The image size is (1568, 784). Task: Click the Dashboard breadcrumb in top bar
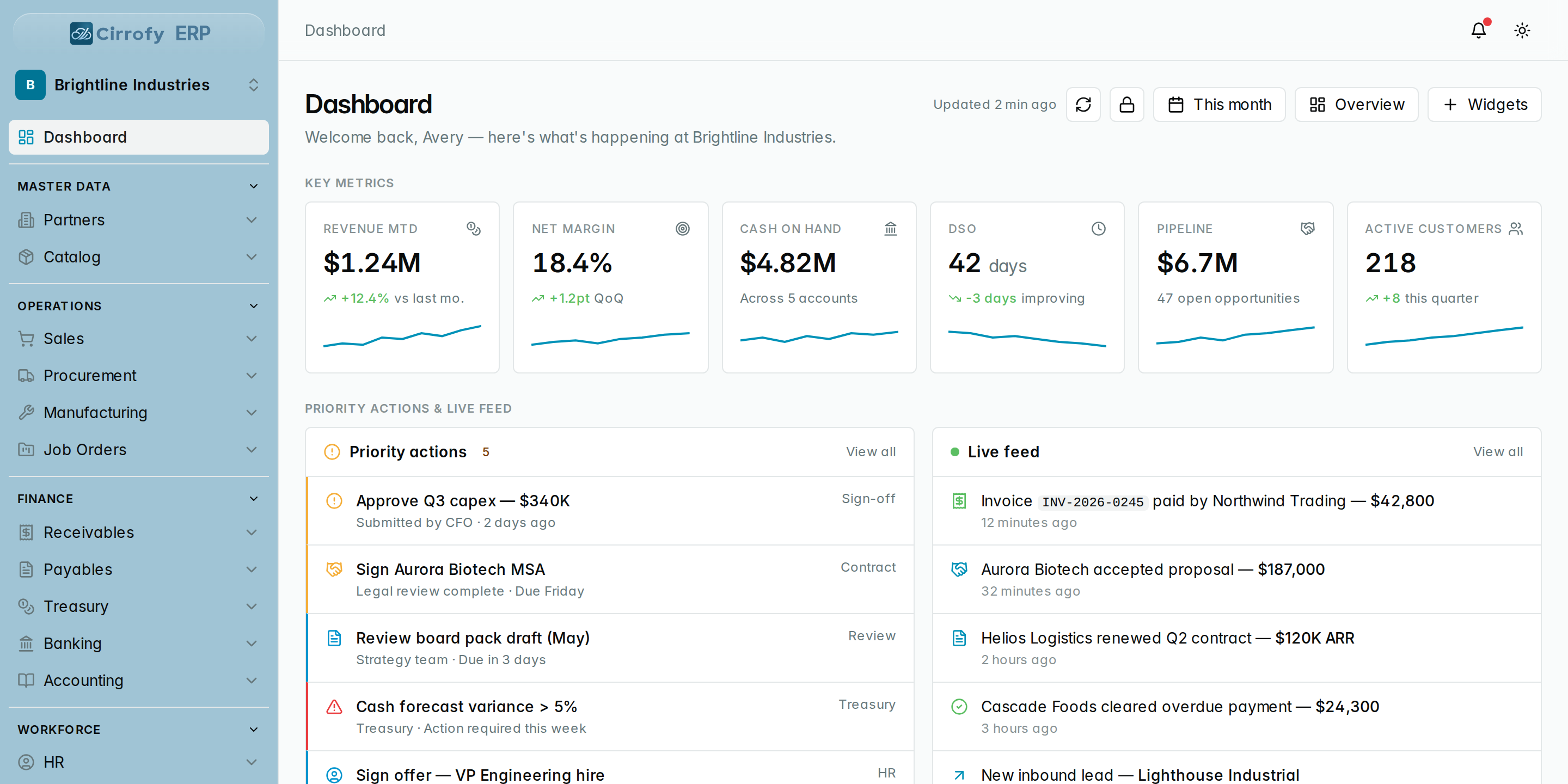[x=345, y=30]
